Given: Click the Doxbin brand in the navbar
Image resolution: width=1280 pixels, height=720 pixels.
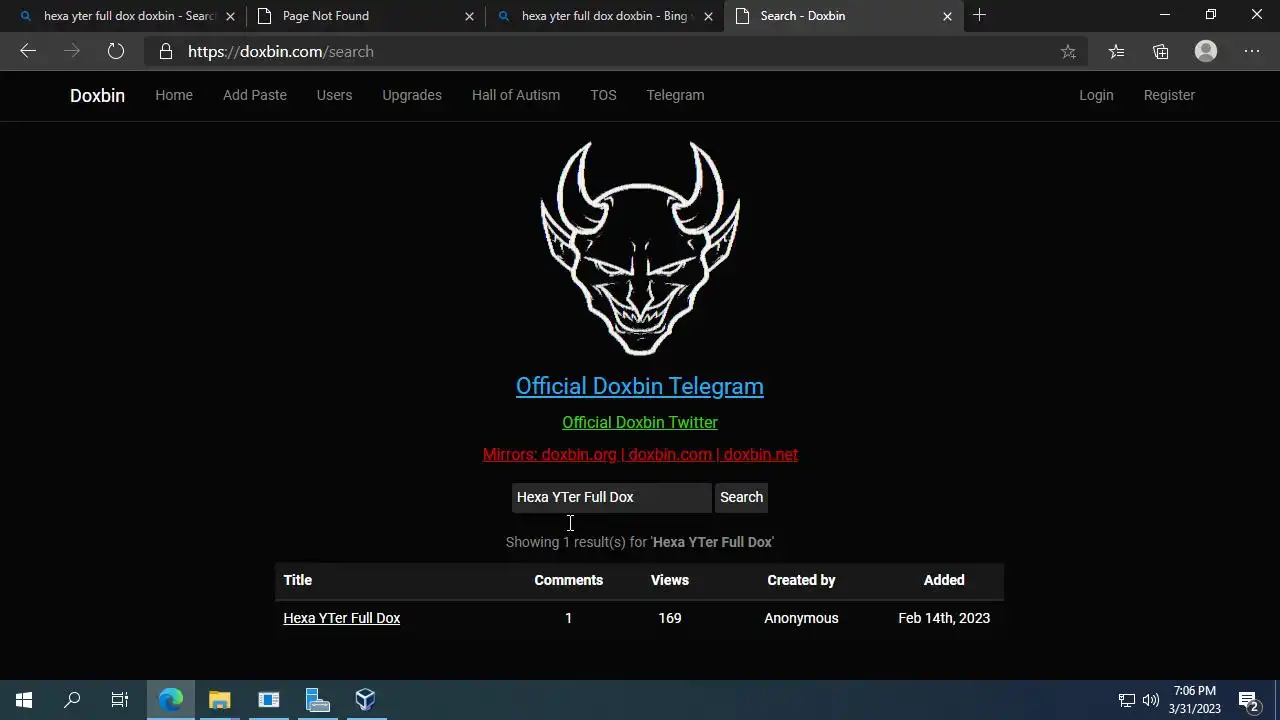Looking at the screenshot, I should coord(97,95).
